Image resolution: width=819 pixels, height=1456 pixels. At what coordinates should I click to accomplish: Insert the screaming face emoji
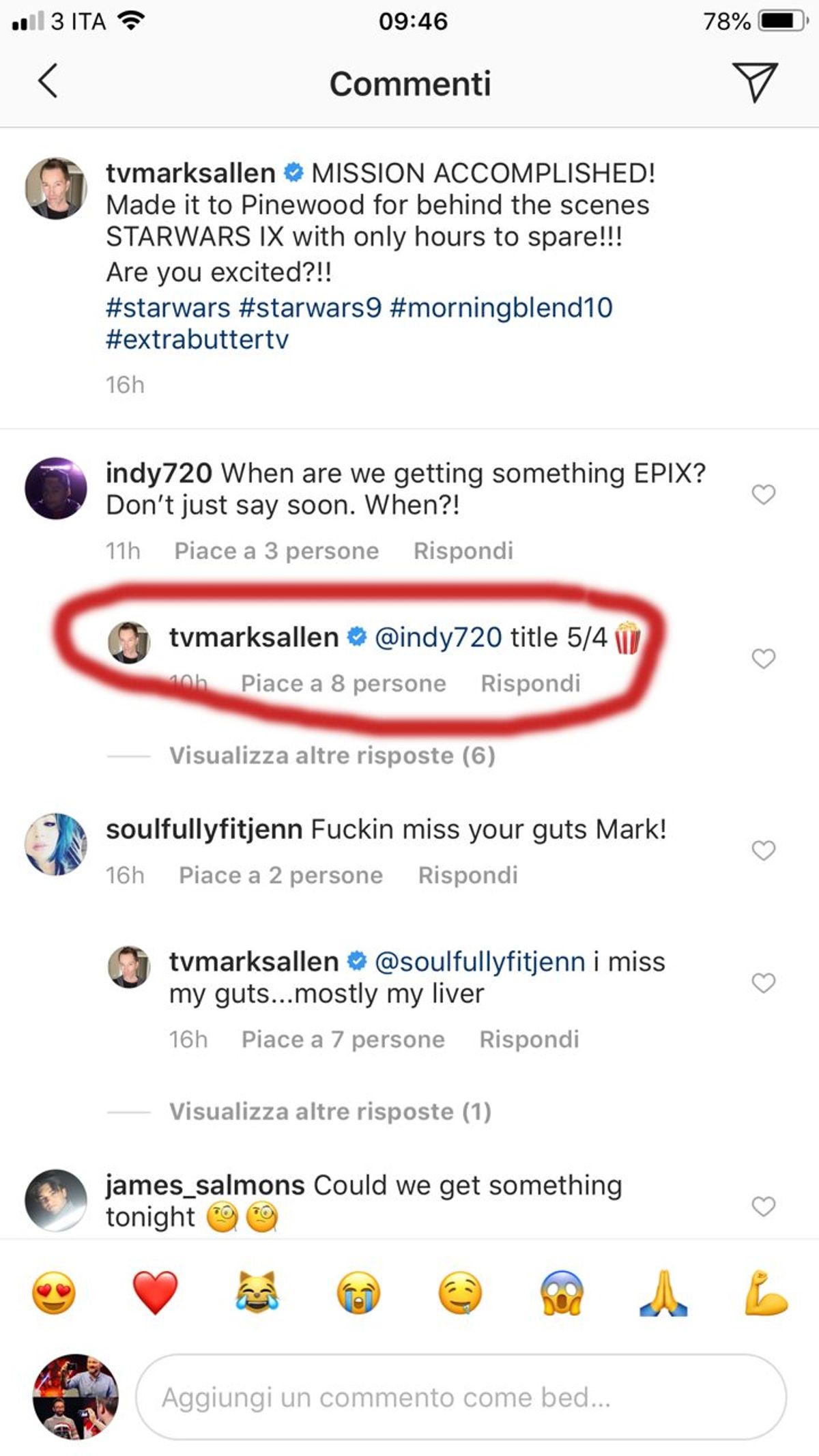click(x=561, y=1292)
